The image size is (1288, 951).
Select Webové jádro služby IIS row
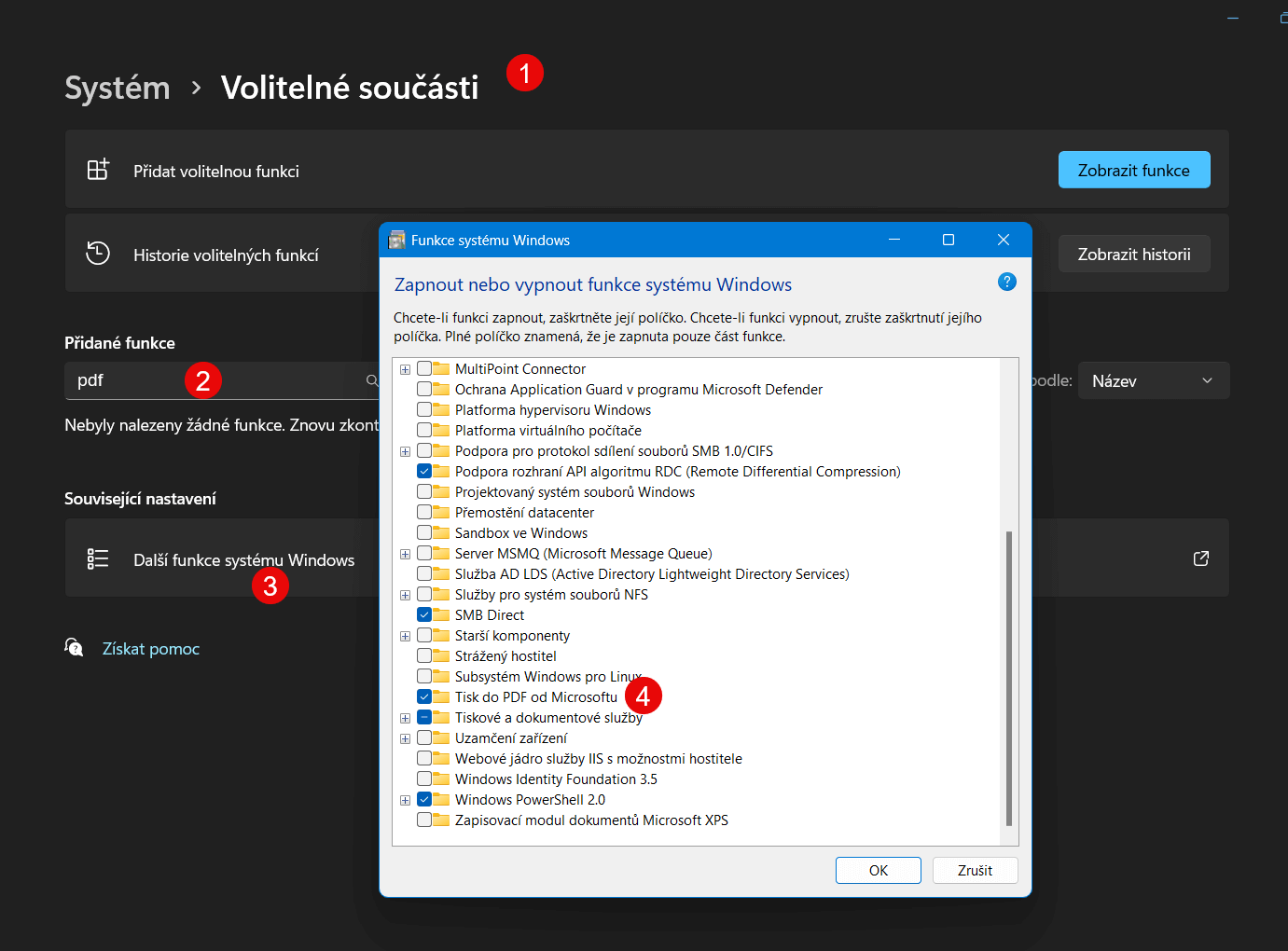599,758
